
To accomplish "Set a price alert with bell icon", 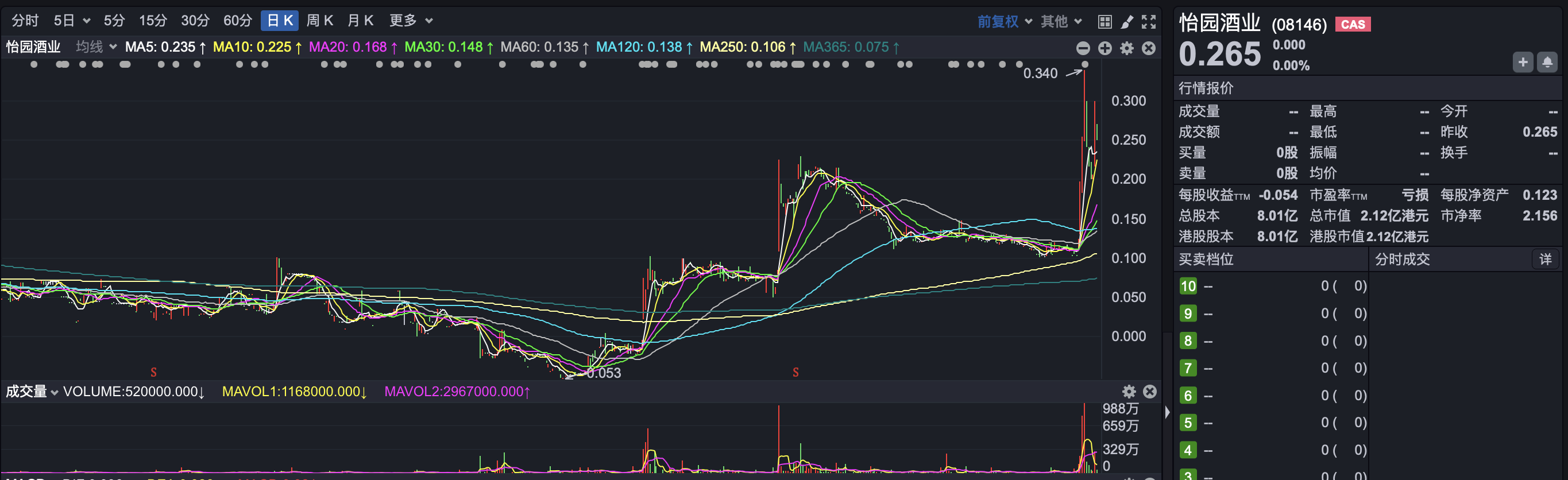I will pyautogui.click(x=1547, y=62).
